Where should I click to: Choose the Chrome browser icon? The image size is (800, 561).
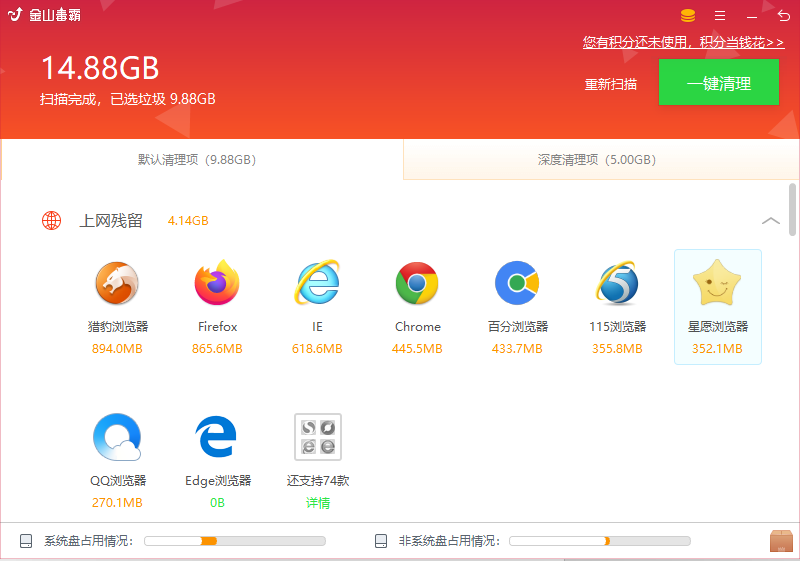click(417, 283)
